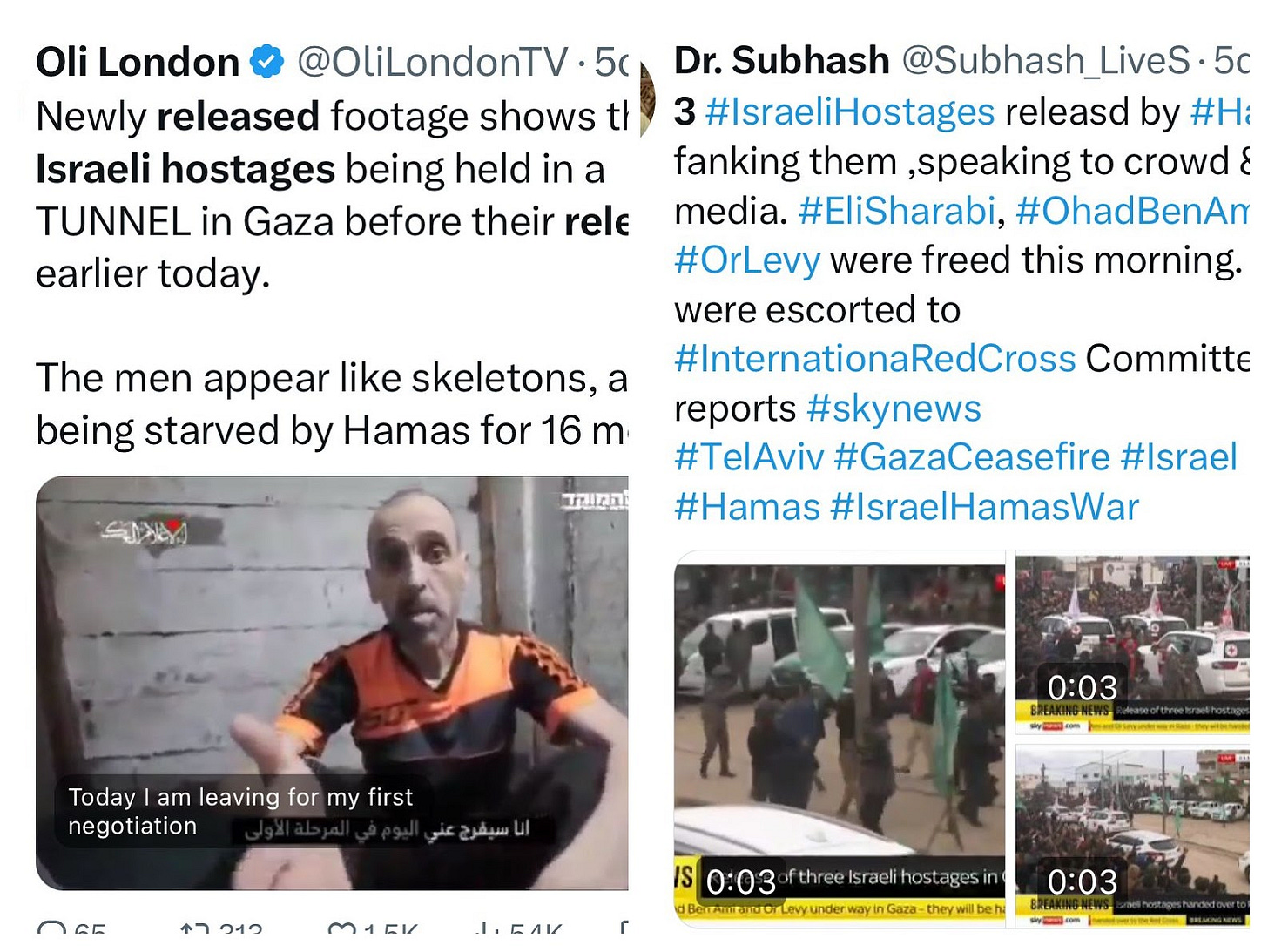
Task: Open the top-right Red Cross vehicles video thumbnail
Action: point(1132,644)
